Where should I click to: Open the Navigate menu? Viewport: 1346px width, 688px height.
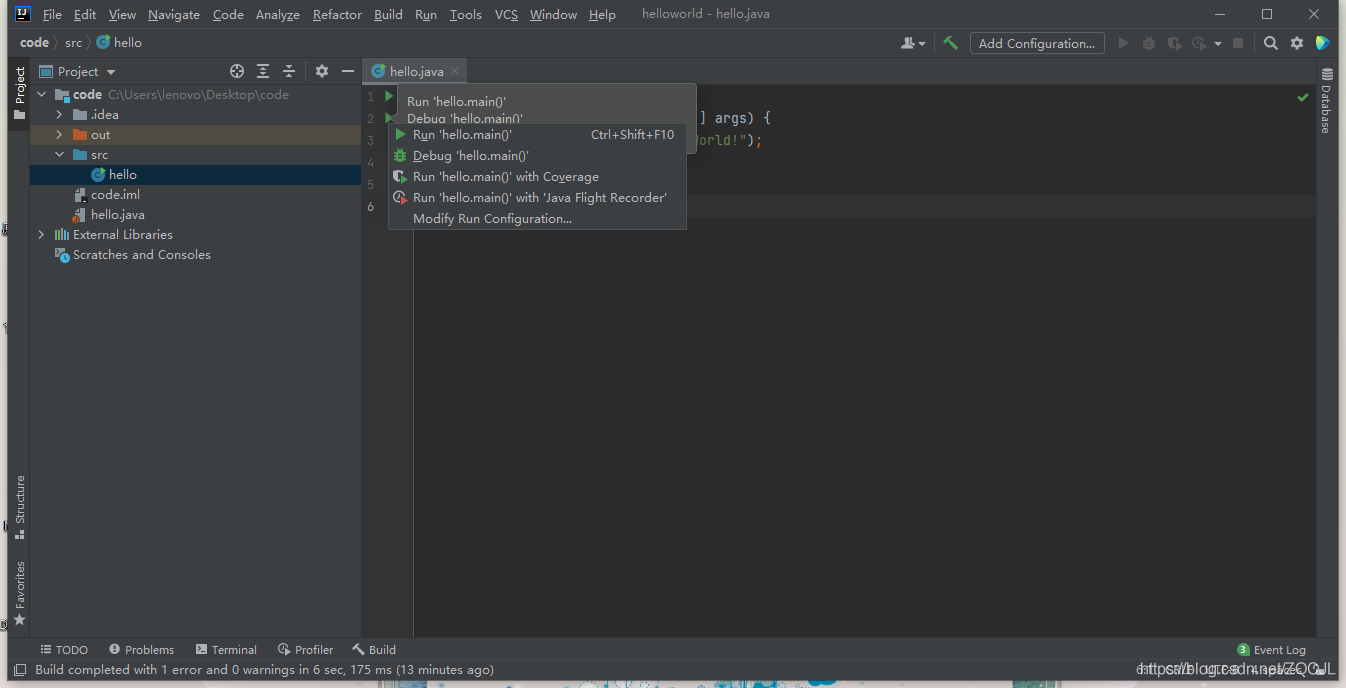tap(174, 14)
